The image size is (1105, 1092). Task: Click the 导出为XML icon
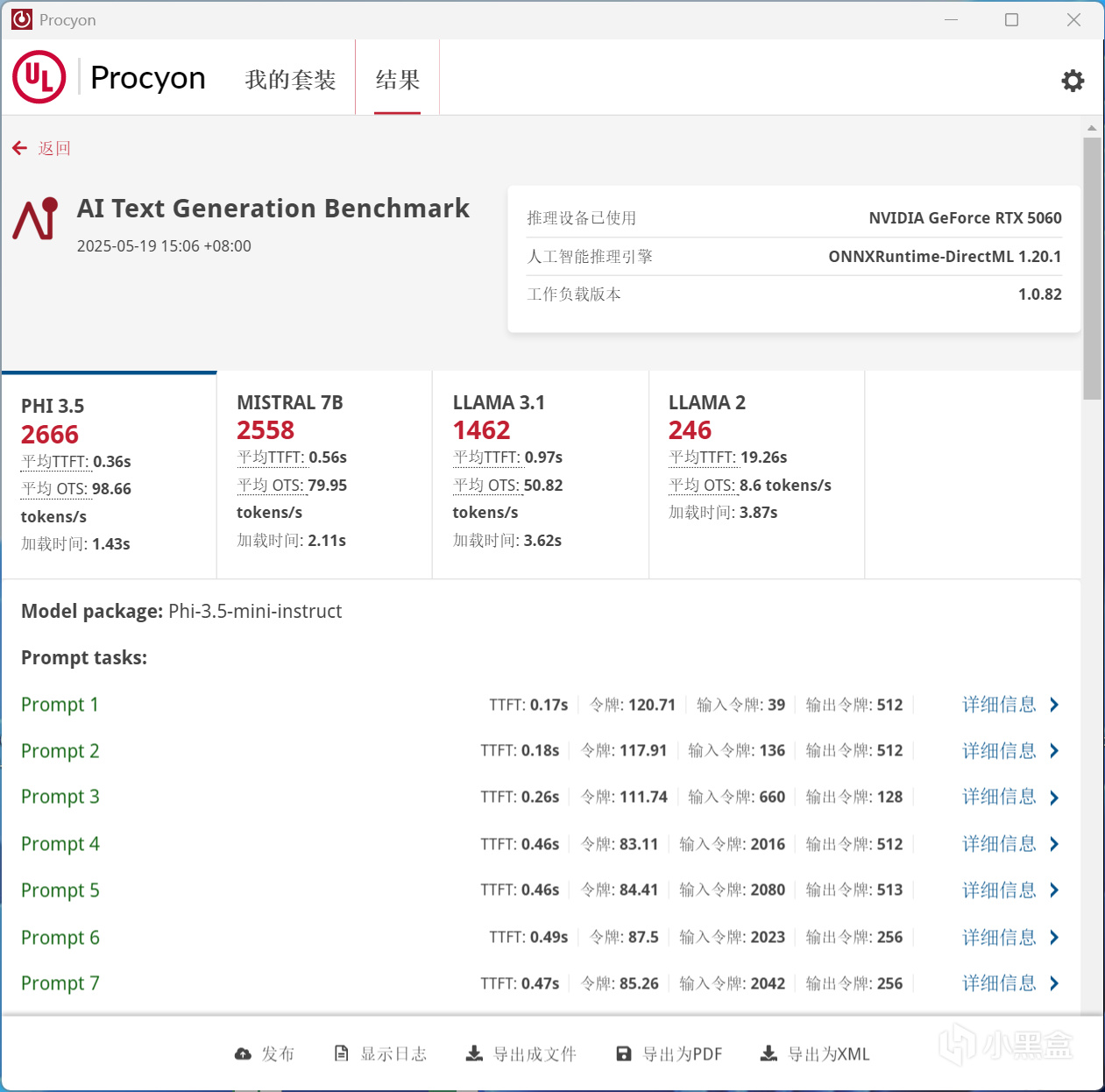click(769, 1053)
